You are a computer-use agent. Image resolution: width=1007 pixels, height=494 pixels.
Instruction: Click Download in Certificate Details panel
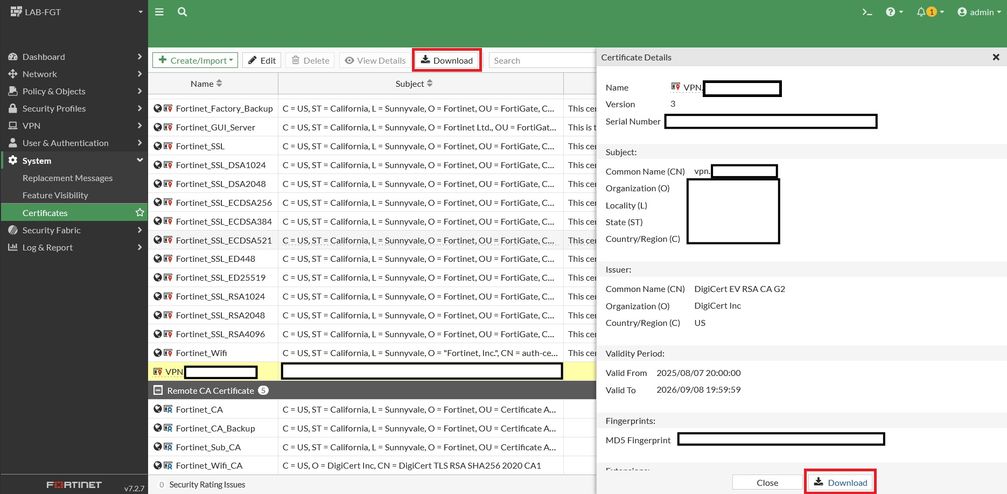coord(841,482)
